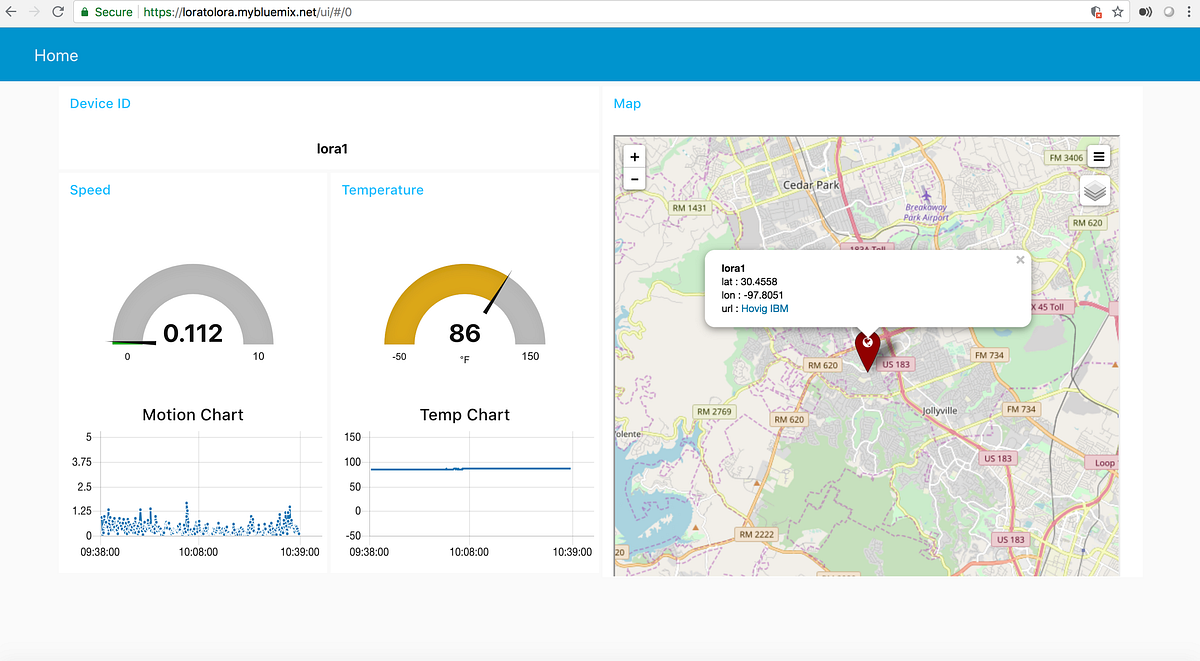Open the Hovig IBM link in the popup

coord(764,308)
